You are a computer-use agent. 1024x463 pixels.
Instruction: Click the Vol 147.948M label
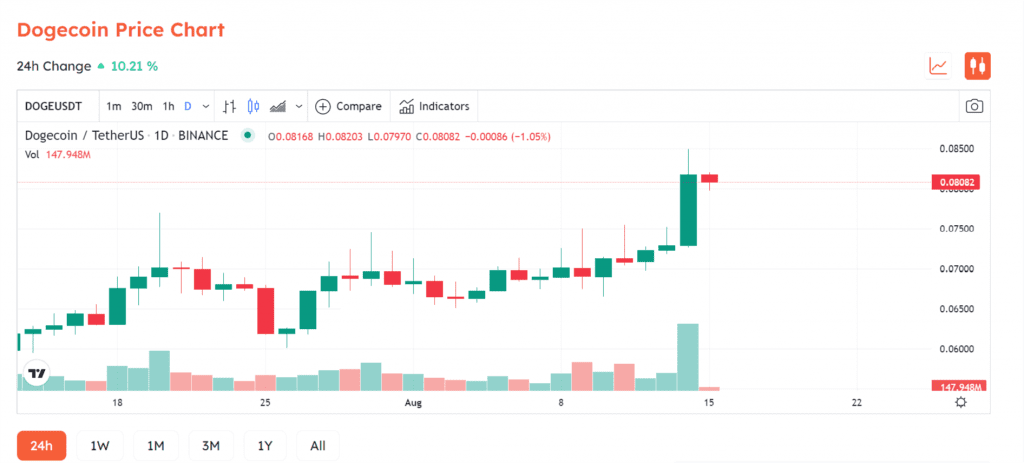[57, 155]
